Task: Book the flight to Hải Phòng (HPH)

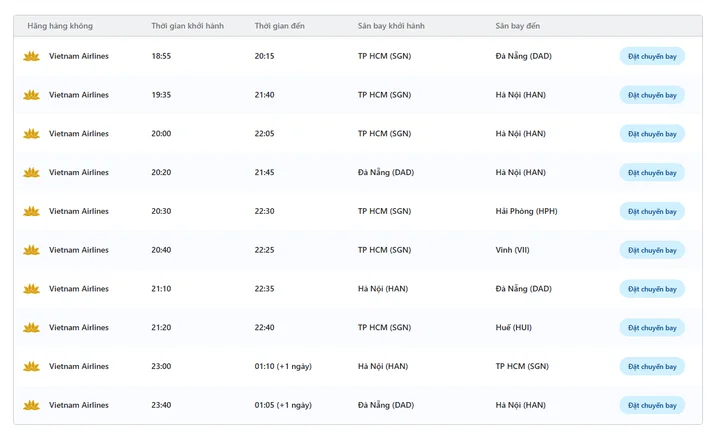Action: pos(652,211)
